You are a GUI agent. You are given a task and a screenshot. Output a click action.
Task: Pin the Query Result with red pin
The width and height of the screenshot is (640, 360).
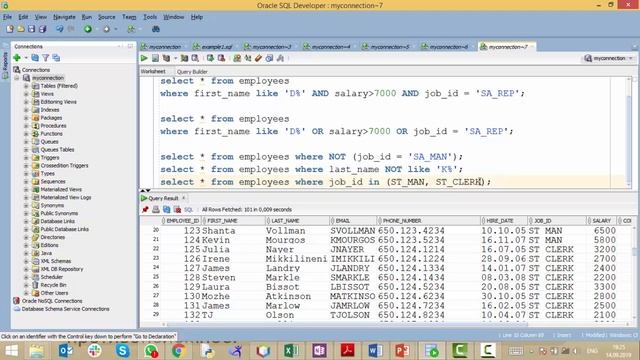pyautogui.click(x=145, y=209)
